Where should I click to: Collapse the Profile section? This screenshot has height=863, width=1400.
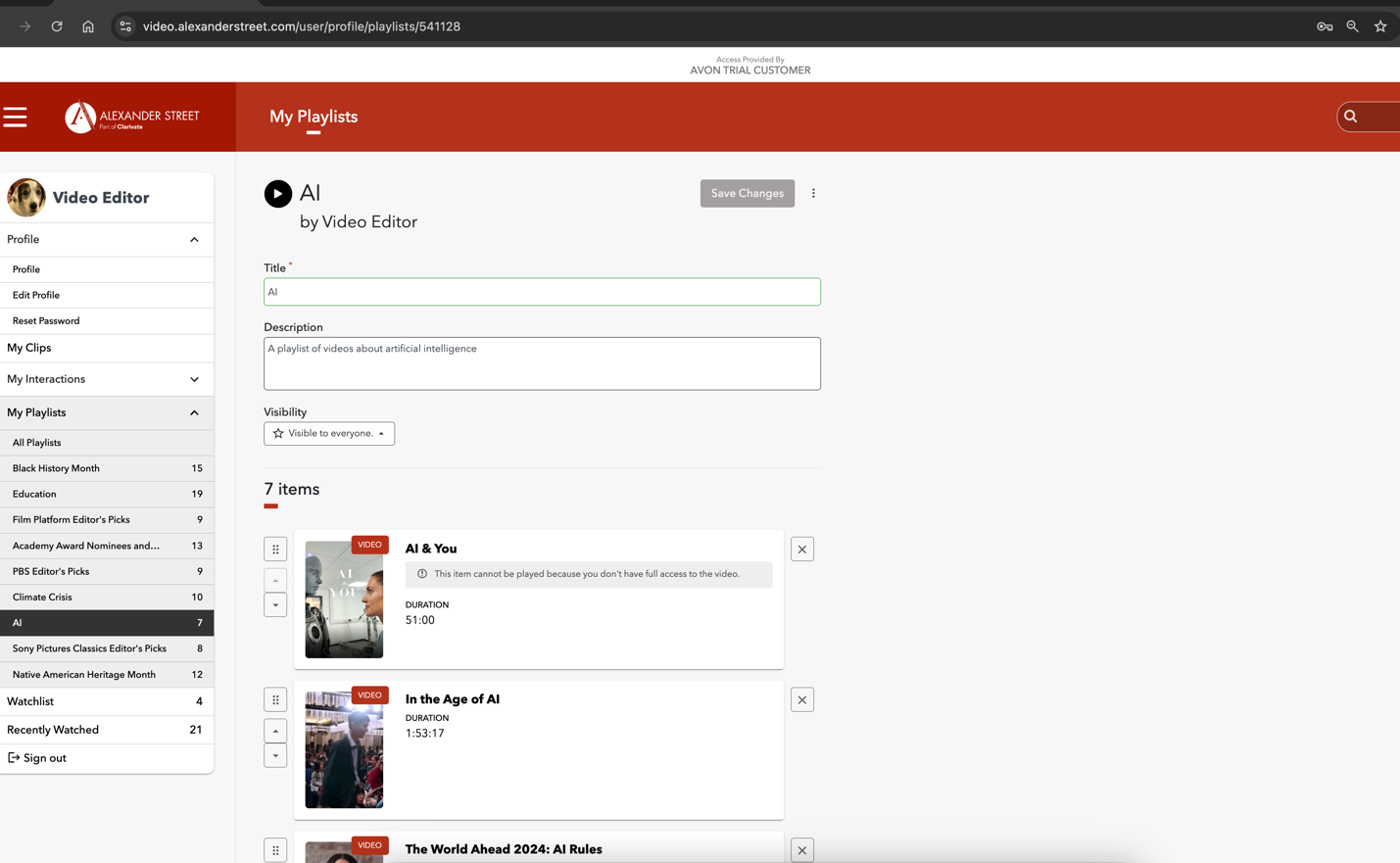click(194, 240)
